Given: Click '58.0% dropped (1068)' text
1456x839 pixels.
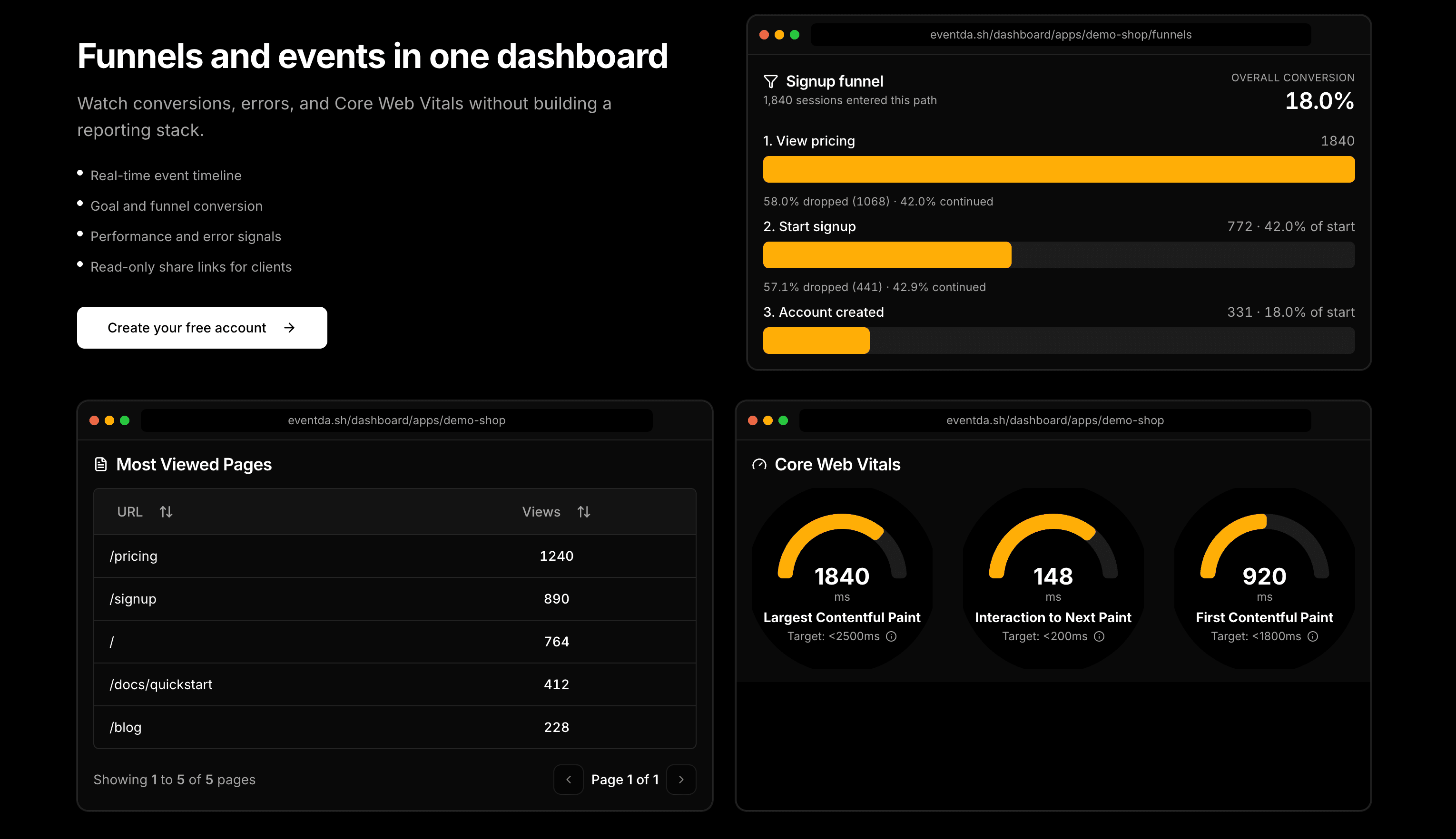Looking at the screenshot, I should click(826, 202).
